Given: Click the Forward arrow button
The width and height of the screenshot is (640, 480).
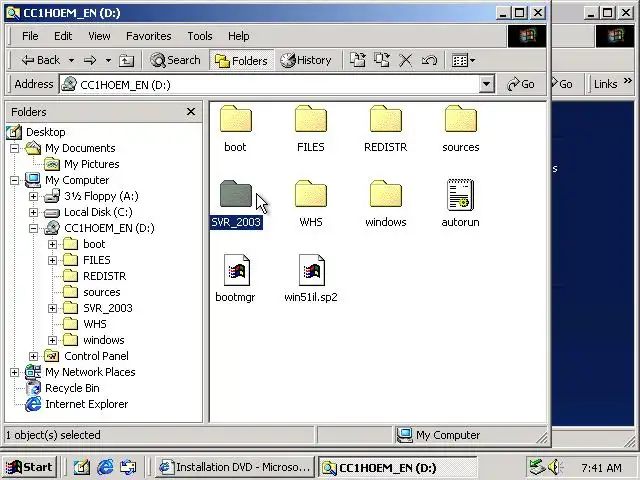Looking at the screenshot, I should [90, 60].
